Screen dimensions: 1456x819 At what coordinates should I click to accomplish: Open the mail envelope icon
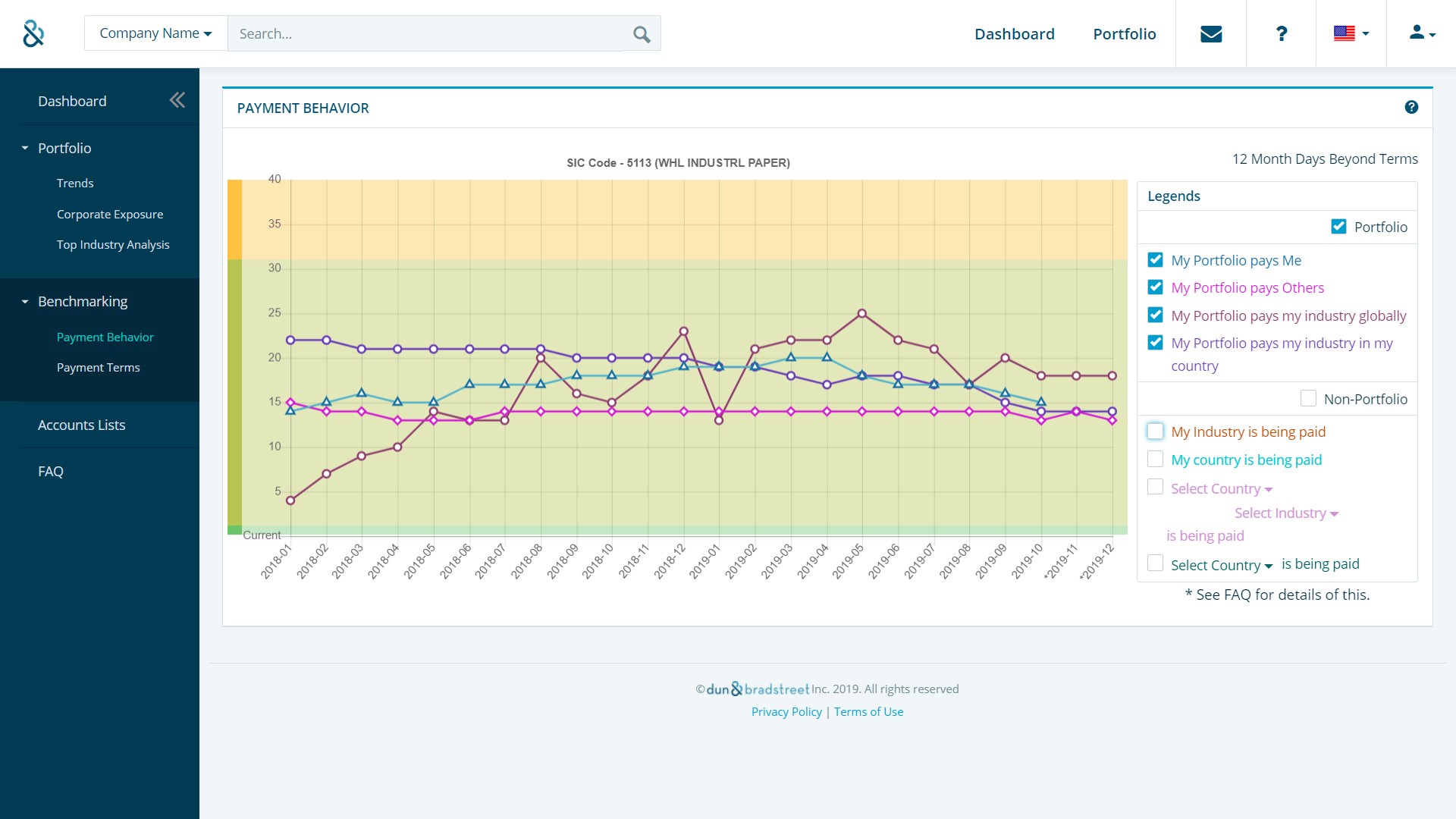pos(1211,34)
